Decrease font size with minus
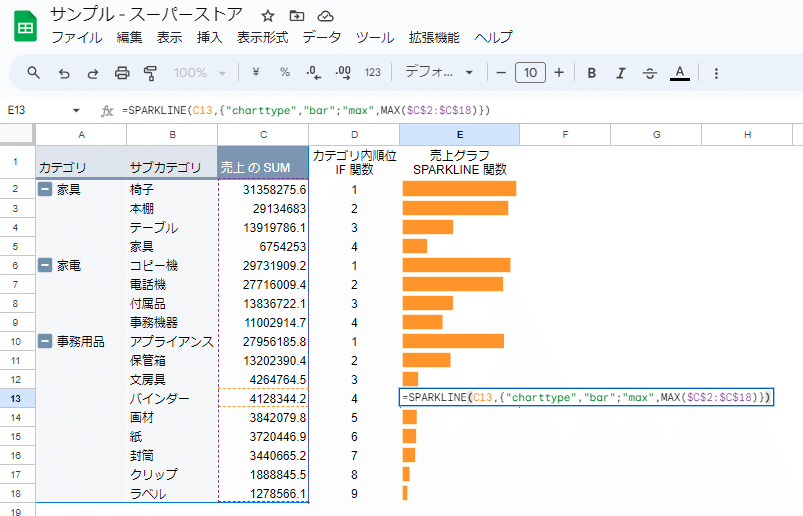The width and height of the screenshot is (803, 516). [x=501, y=73]
